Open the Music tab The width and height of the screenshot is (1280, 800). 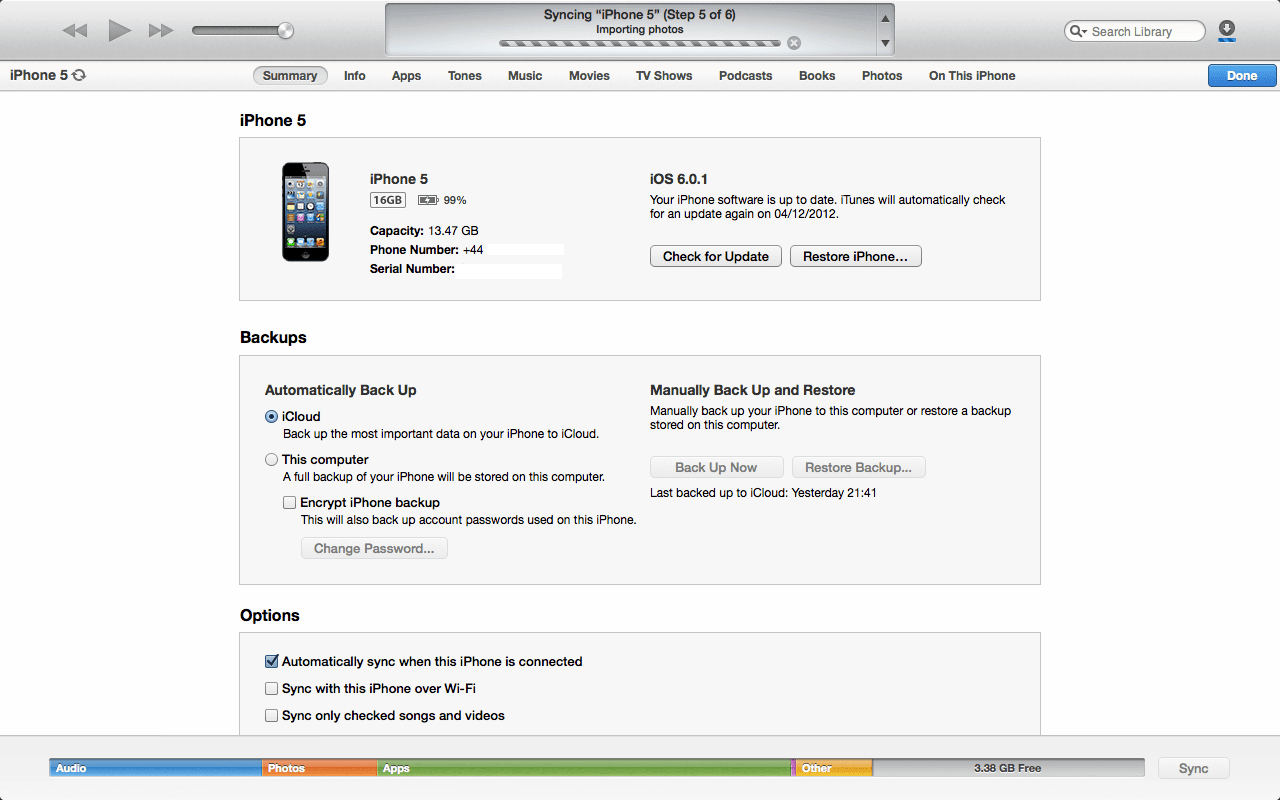(x=525, y=76)
